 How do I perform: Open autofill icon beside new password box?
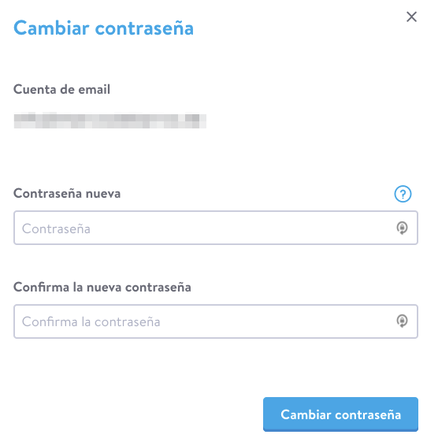point(402,228)
